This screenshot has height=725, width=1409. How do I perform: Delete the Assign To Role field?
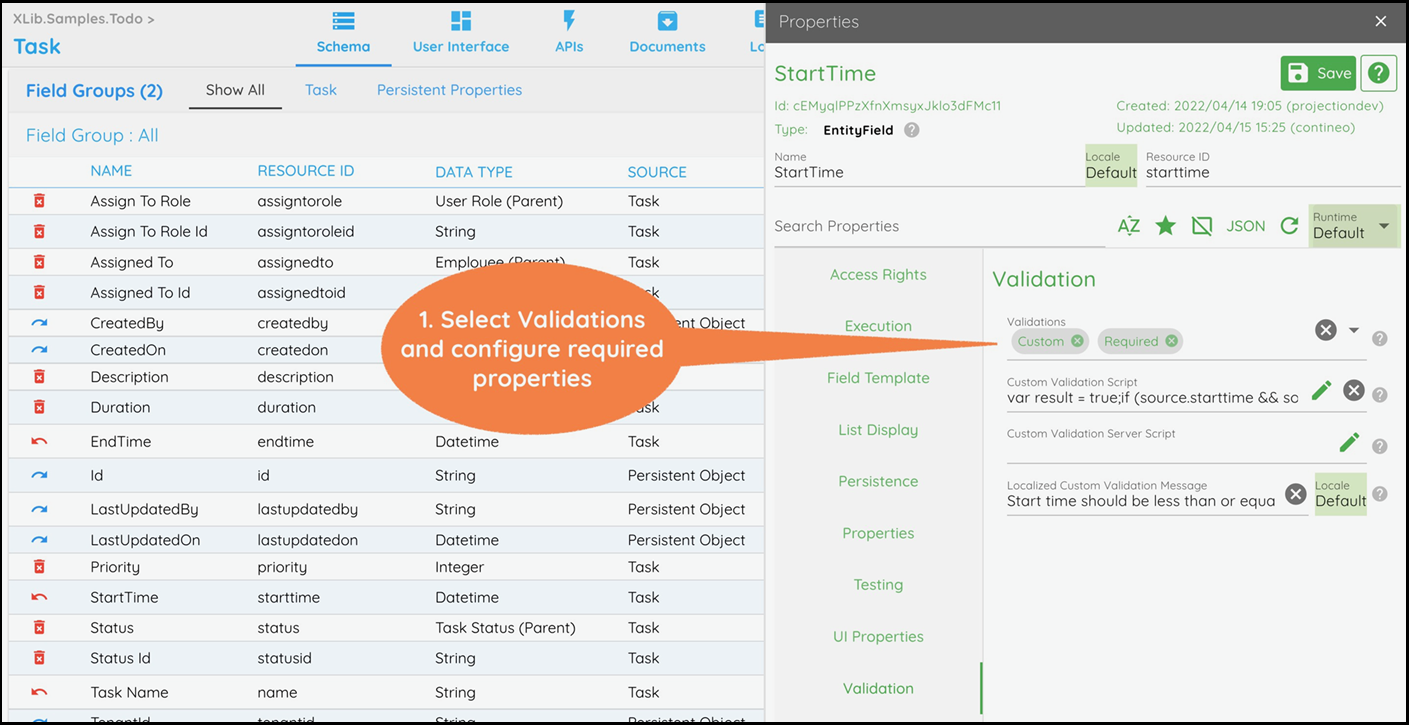[x=40, y=201]
